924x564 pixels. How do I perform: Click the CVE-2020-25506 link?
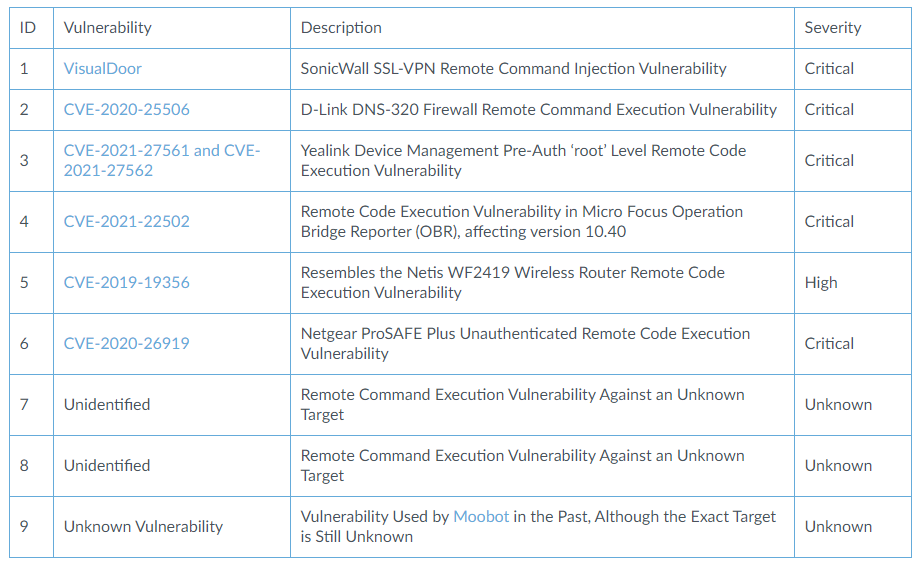(127, 110)
